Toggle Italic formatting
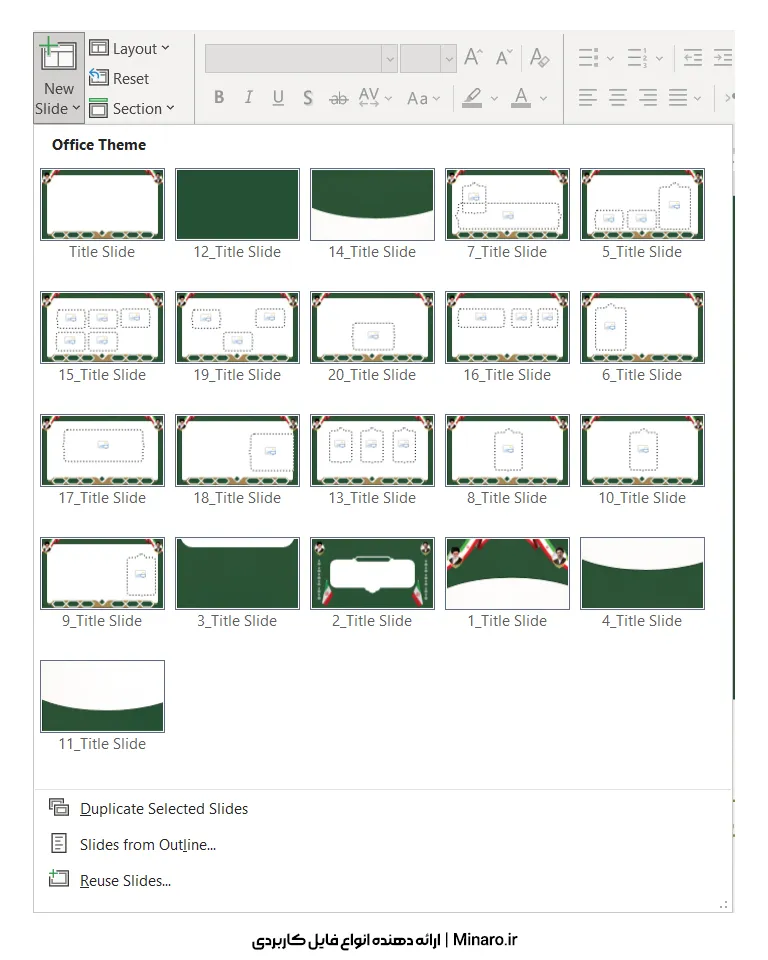This screenshot has width=768, height=960. tap(248, 97)
